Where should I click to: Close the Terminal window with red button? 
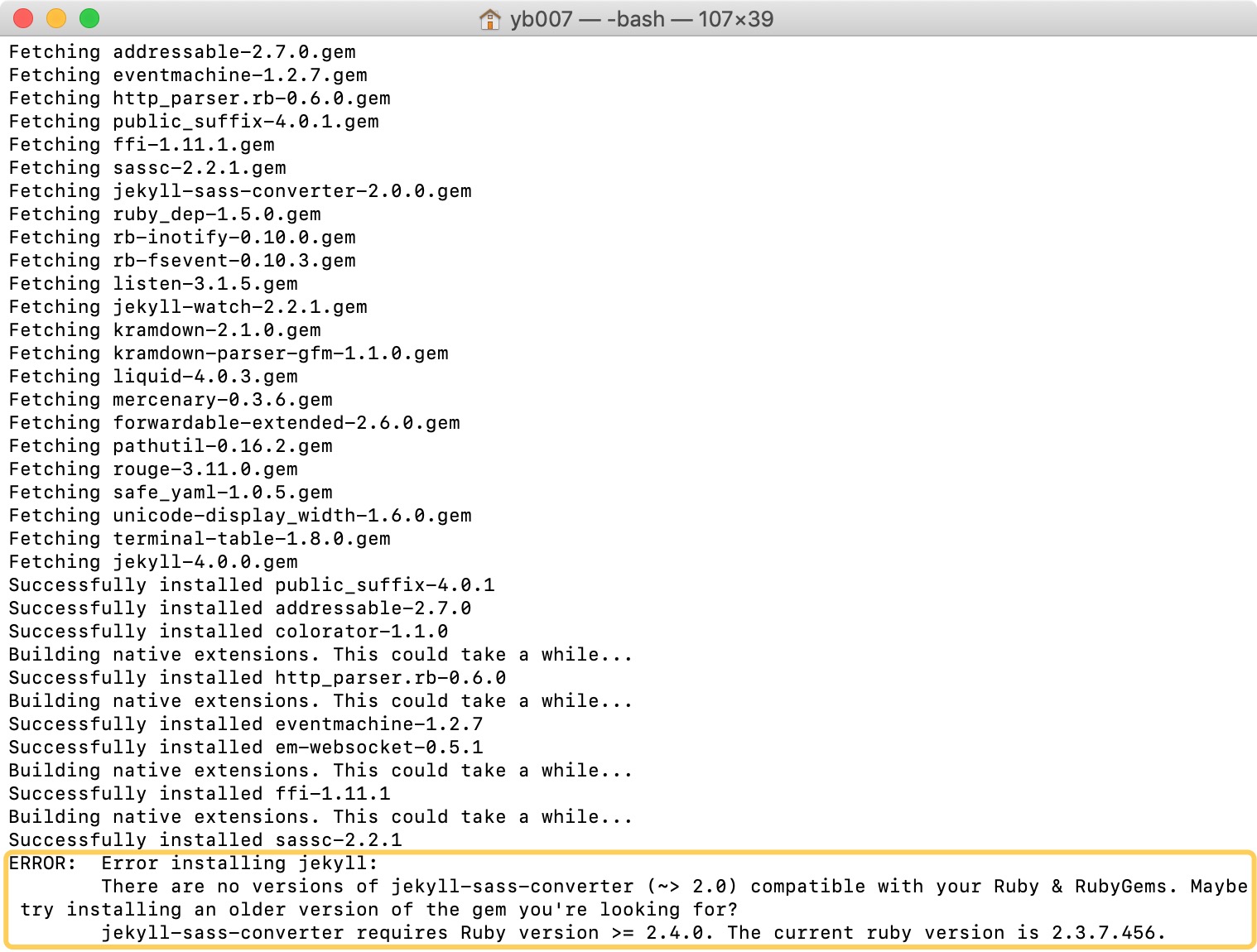tap(23, 18)
